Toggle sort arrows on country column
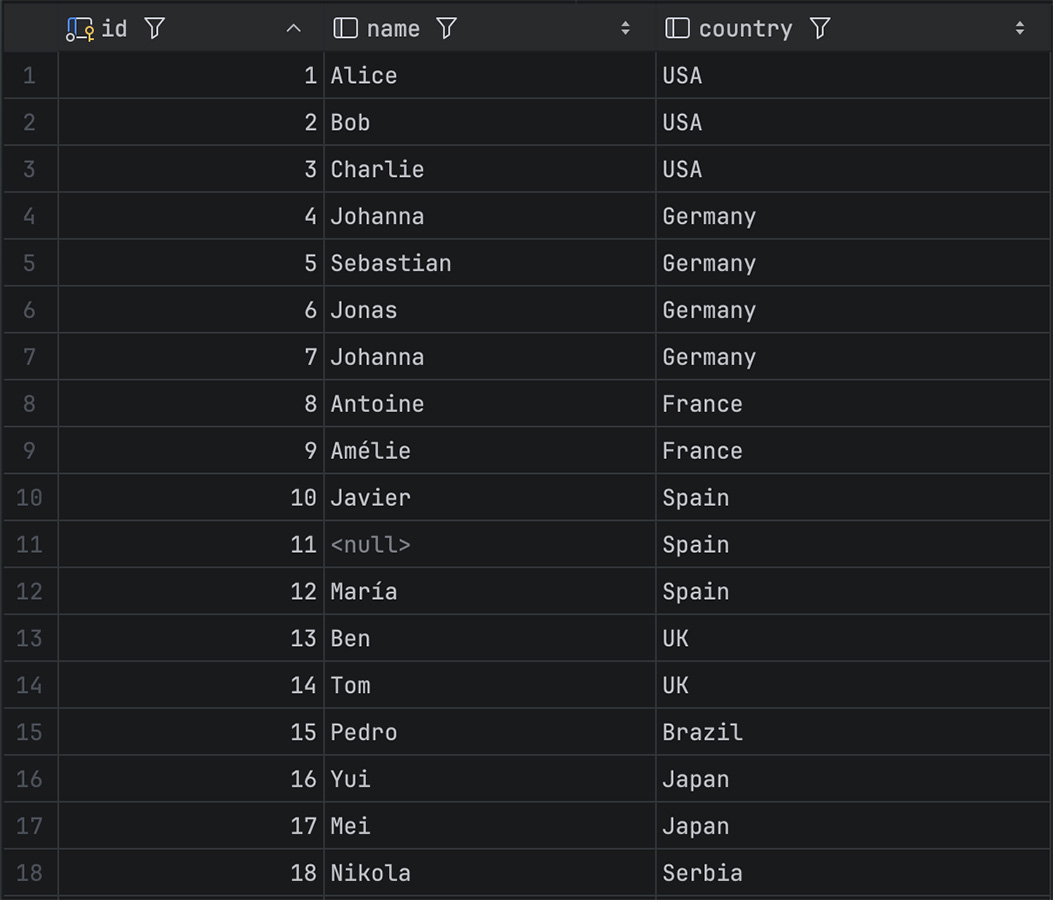Image resolution: width=1053 pixels, height=900 pixels. [x=1019, y=29]
